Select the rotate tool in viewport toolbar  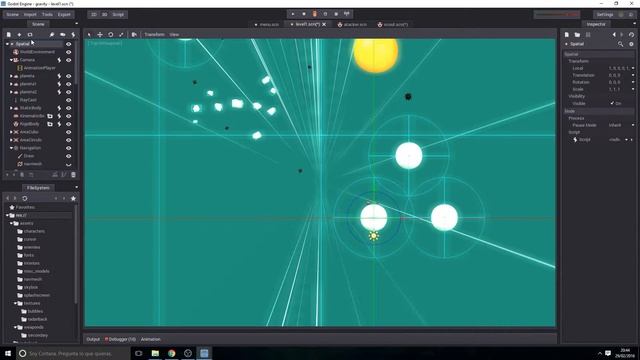pos(111,35)
